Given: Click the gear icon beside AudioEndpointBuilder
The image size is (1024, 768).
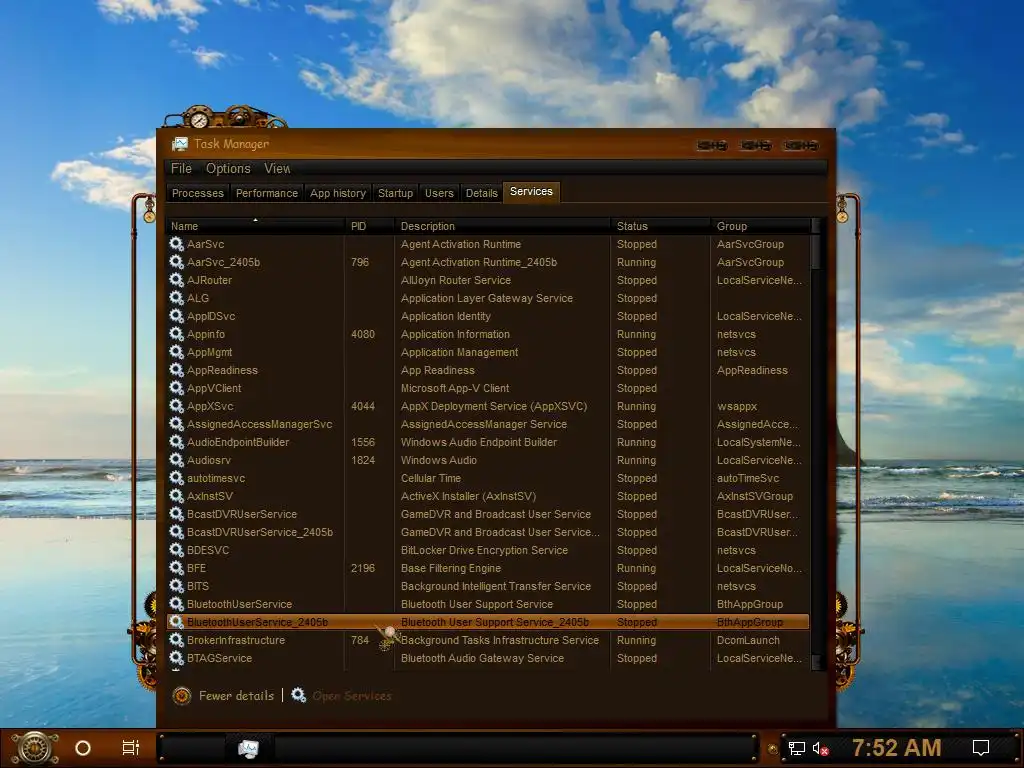Looking at the screenshot, I should [176, 441].
